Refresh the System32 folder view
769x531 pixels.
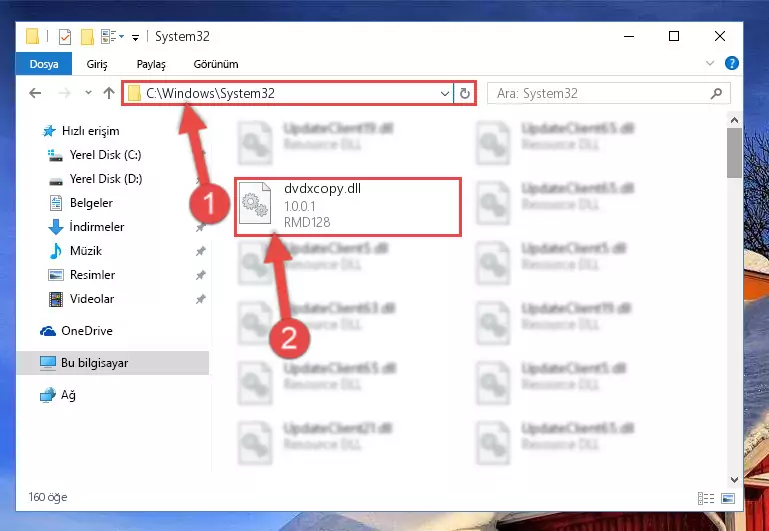[x=464, y=93]
